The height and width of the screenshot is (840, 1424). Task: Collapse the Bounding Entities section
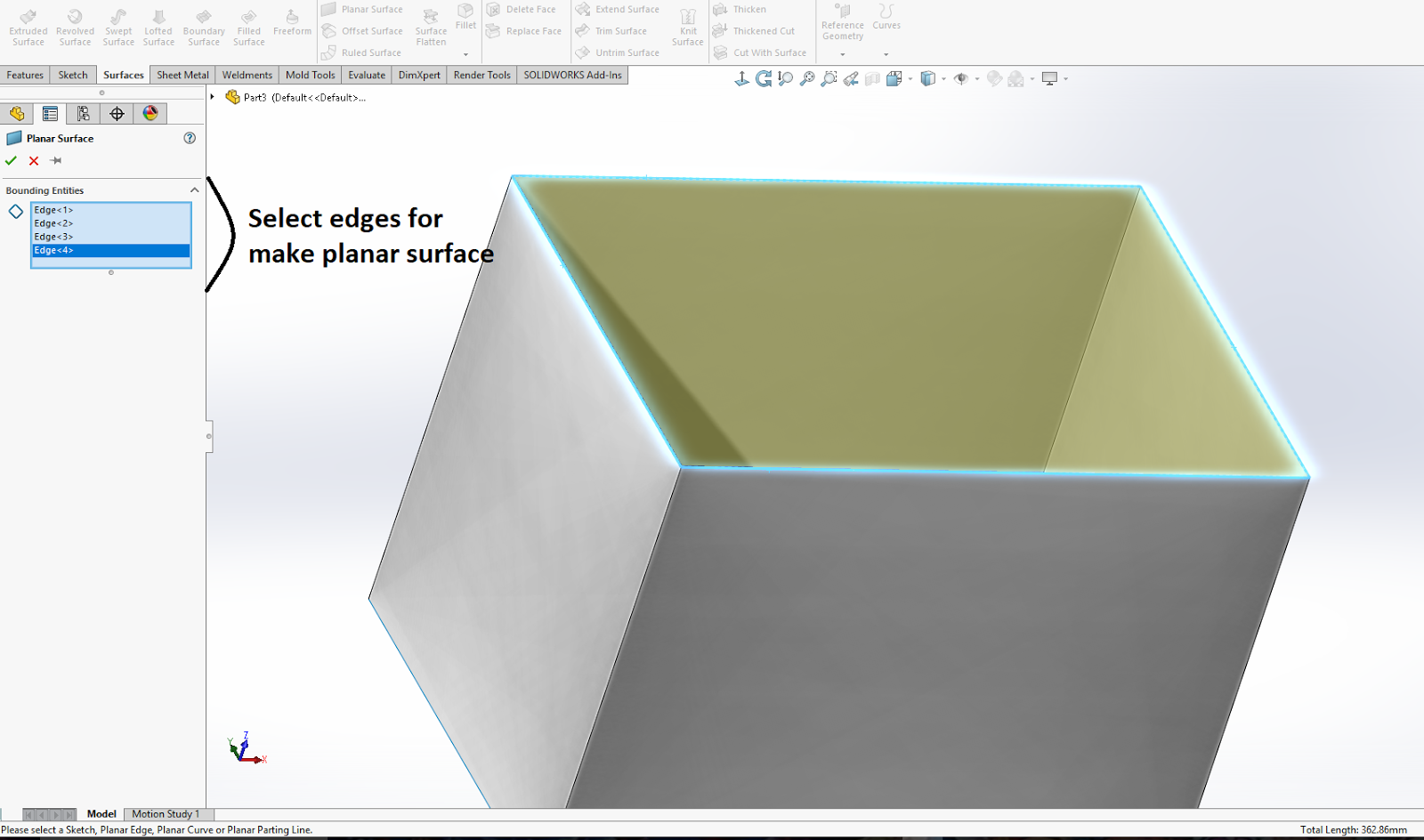[194, 190]
